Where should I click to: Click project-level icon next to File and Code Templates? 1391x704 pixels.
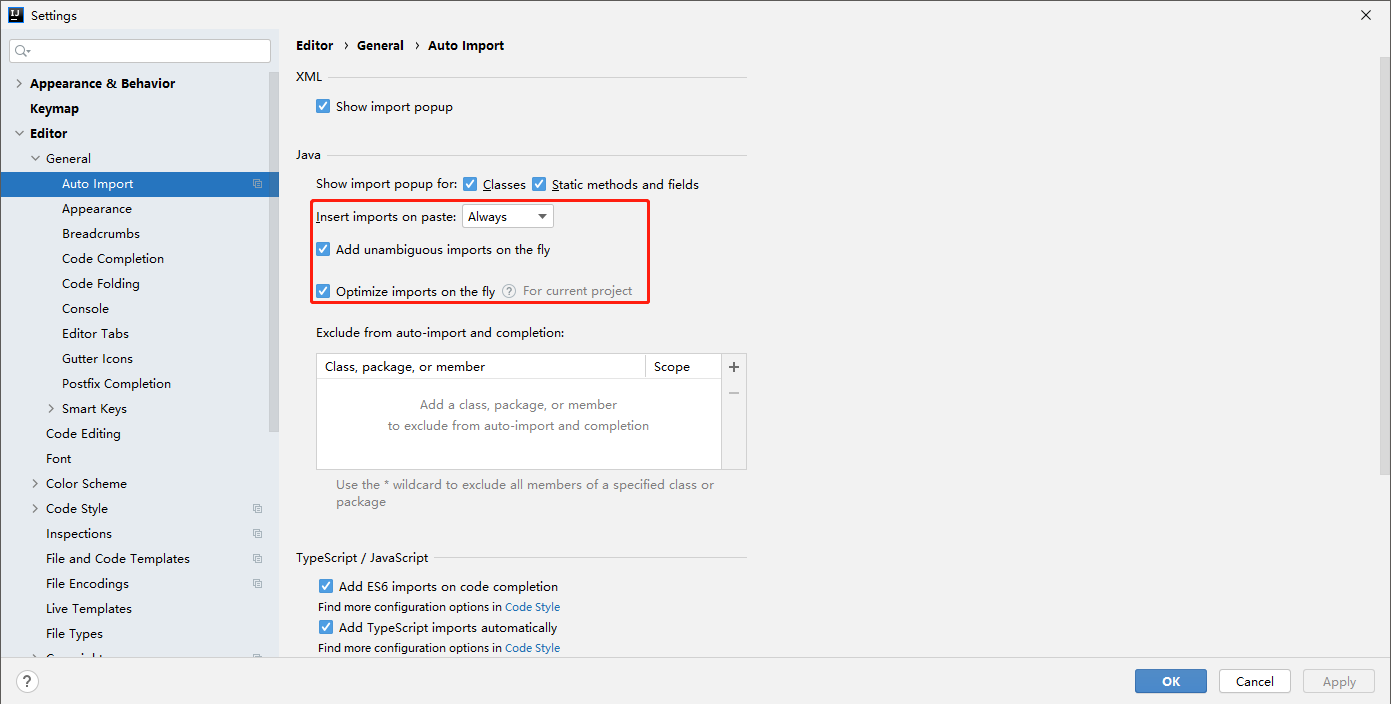[257, 559]
